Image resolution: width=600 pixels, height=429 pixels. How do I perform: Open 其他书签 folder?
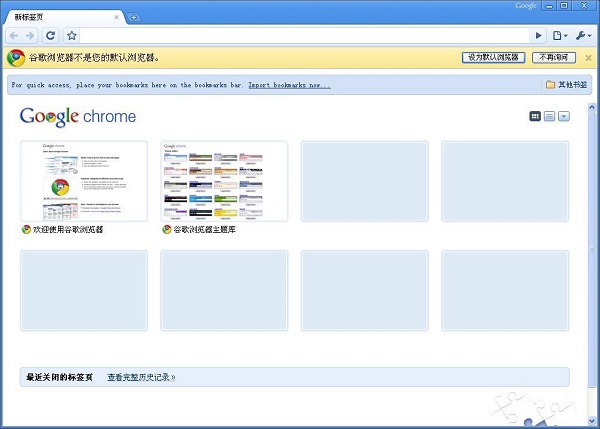point(567,85)
